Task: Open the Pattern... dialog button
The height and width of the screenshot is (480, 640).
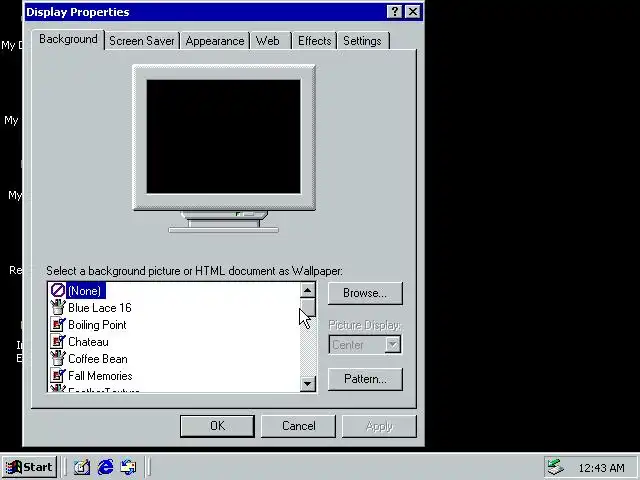Action: [x=365, y=379]
